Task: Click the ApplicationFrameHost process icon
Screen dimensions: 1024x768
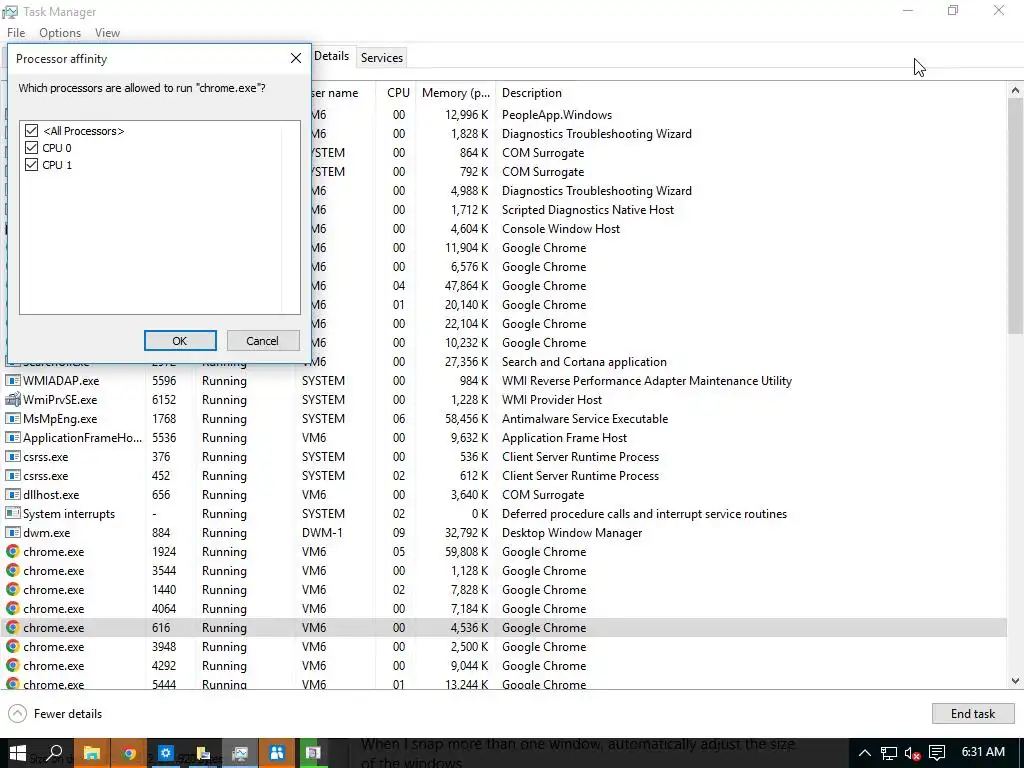Action: click(12, 438)
